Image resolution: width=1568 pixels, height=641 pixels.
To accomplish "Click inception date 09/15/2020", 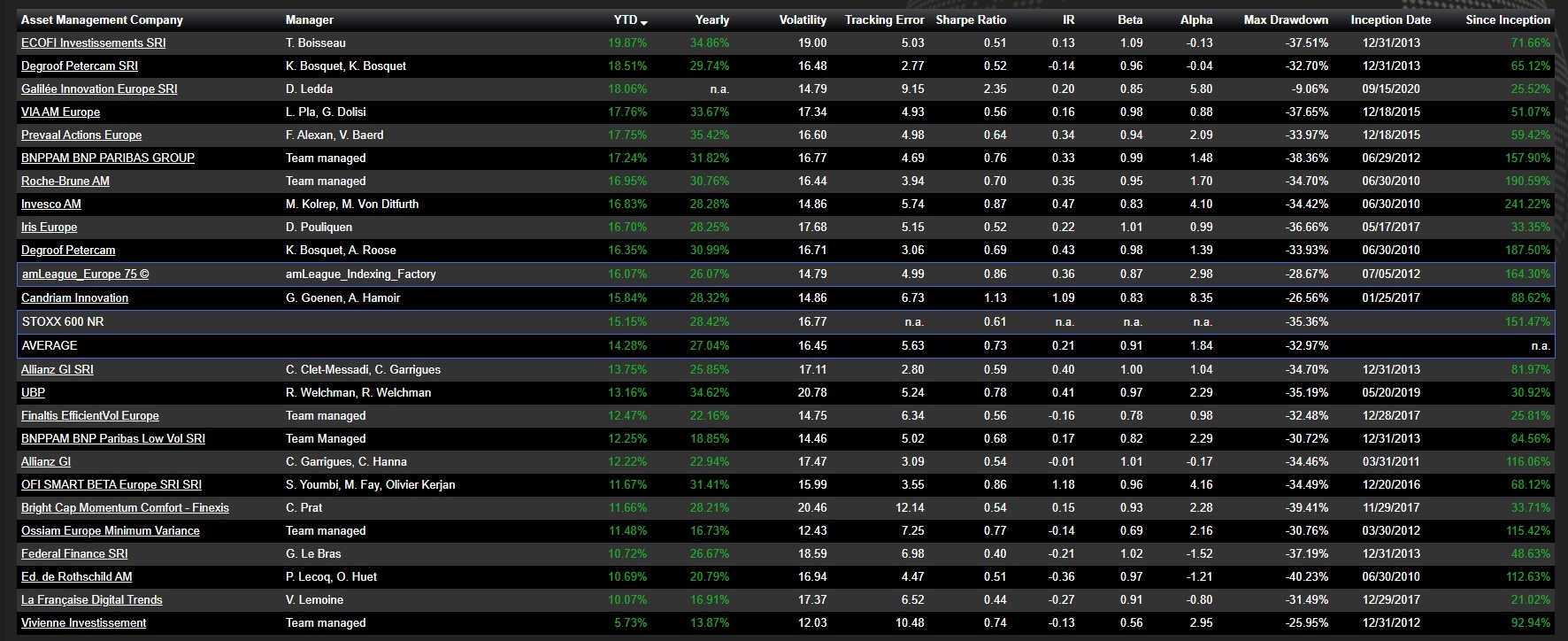I will (1391, 89).
